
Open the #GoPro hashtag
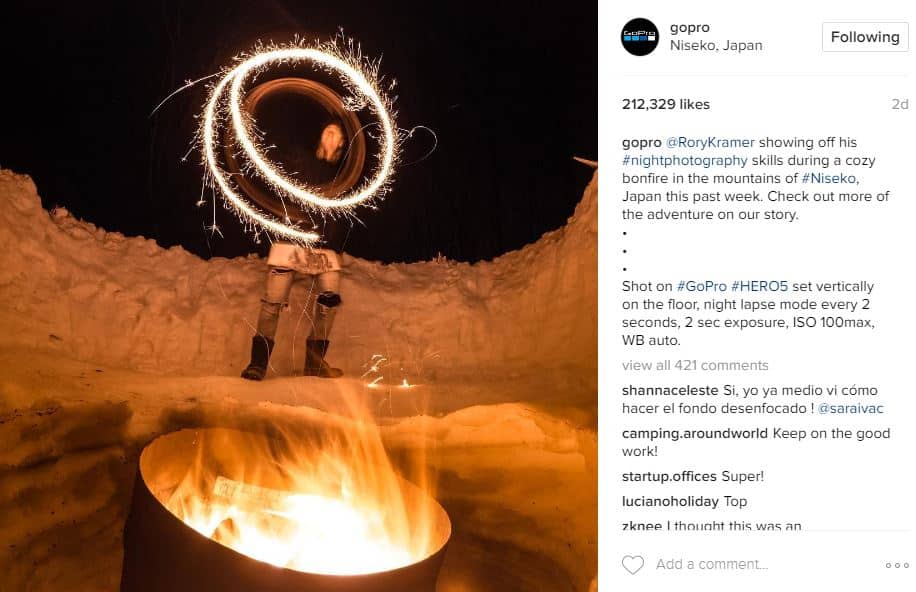coord(702,286)
